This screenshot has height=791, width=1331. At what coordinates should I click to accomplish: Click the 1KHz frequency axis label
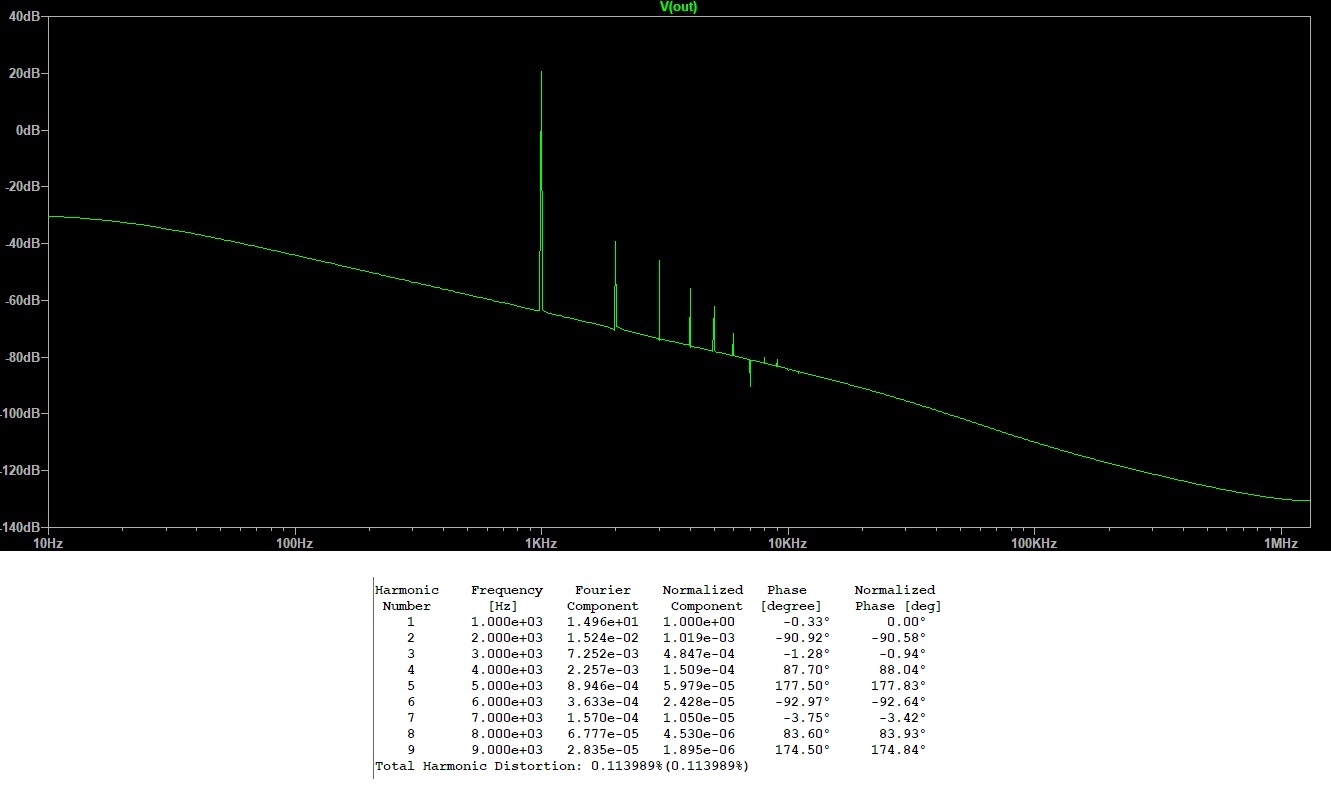(x=541, y=543)
